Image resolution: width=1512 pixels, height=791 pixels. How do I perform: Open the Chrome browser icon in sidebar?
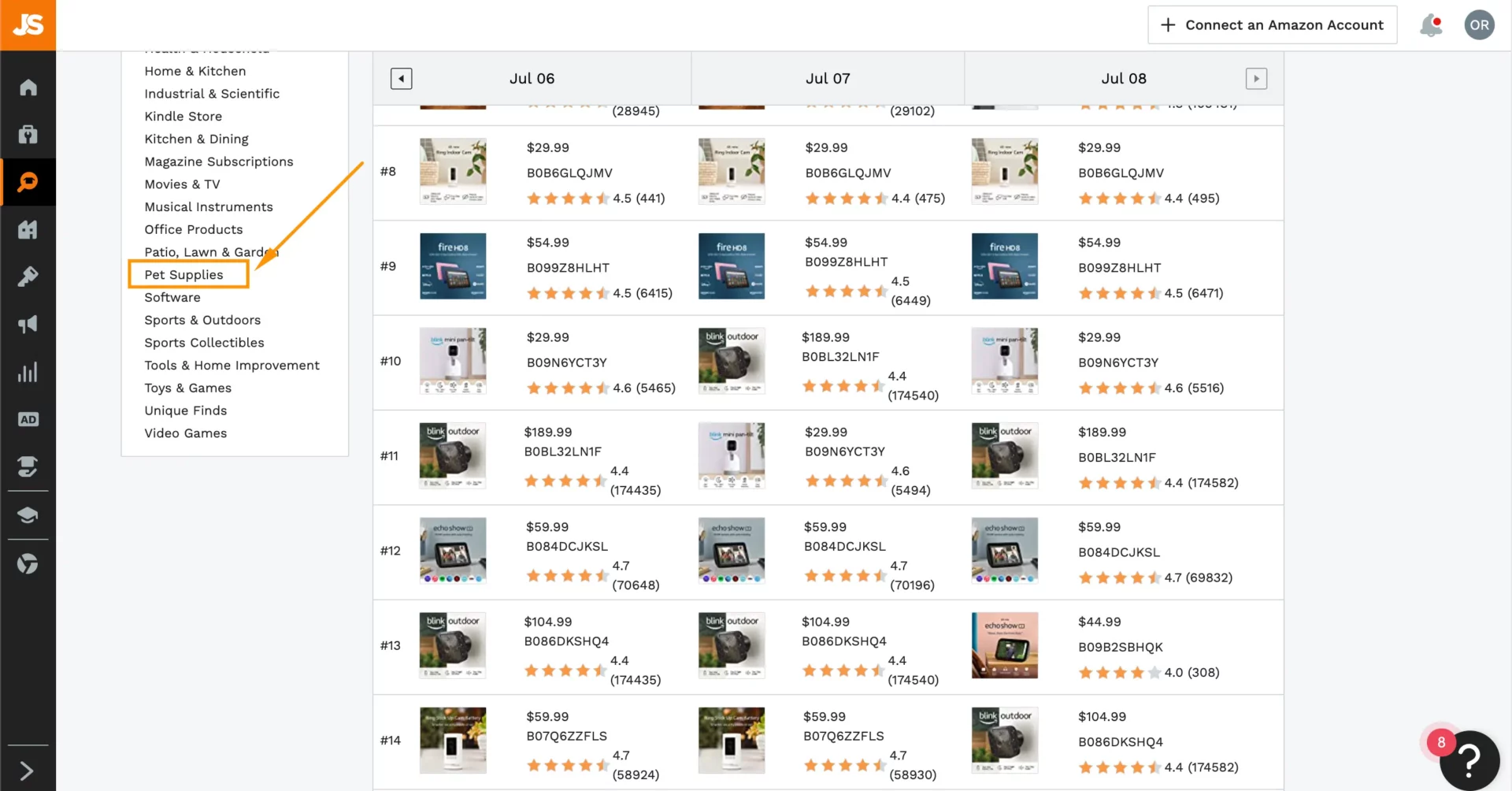(28, 563)
